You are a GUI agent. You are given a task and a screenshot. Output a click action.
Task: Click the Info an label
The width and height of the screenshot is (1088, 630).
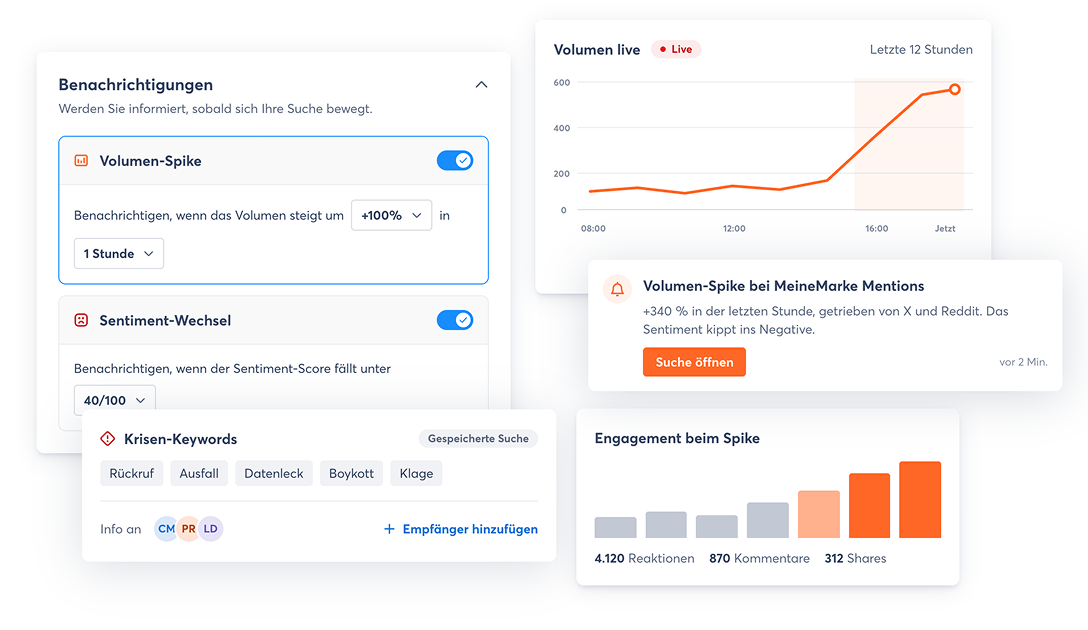tap(121, 529)
